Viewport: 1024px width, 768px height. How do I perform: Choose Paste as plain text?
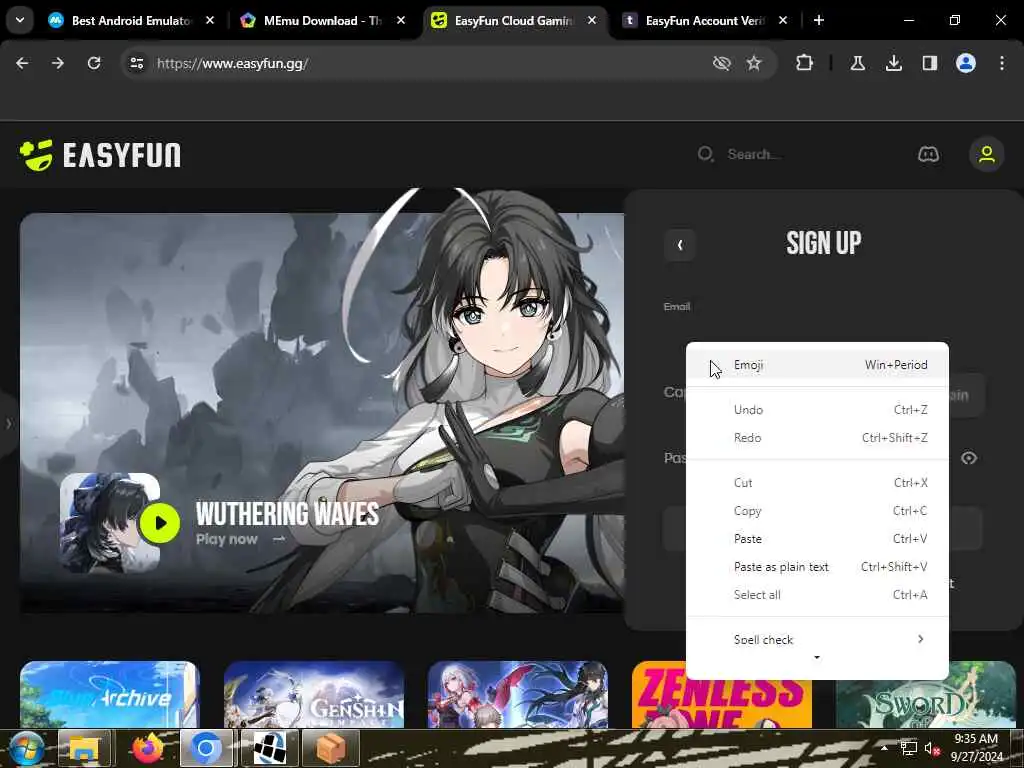click(817, 567)
